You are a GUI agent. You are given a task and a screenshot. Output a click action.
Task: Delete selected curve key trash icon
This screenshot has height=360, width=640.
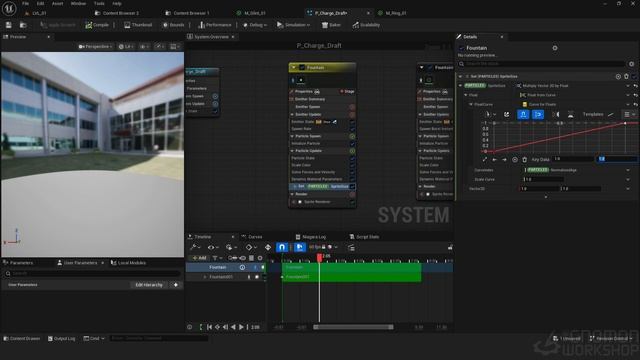pyautogui.click(x=524, y=160)
